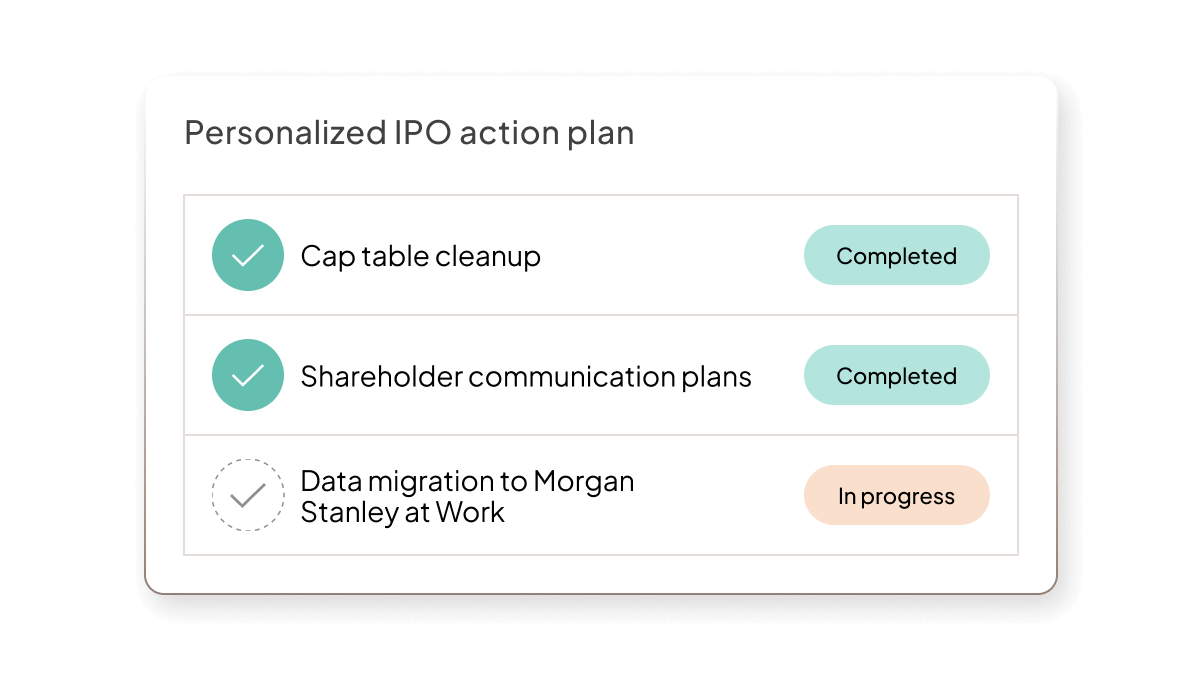The width and height of the screenshot is (1200, 675).
Task: Select the Personalized IPO action plan heading
Action: tap(409, 133)
